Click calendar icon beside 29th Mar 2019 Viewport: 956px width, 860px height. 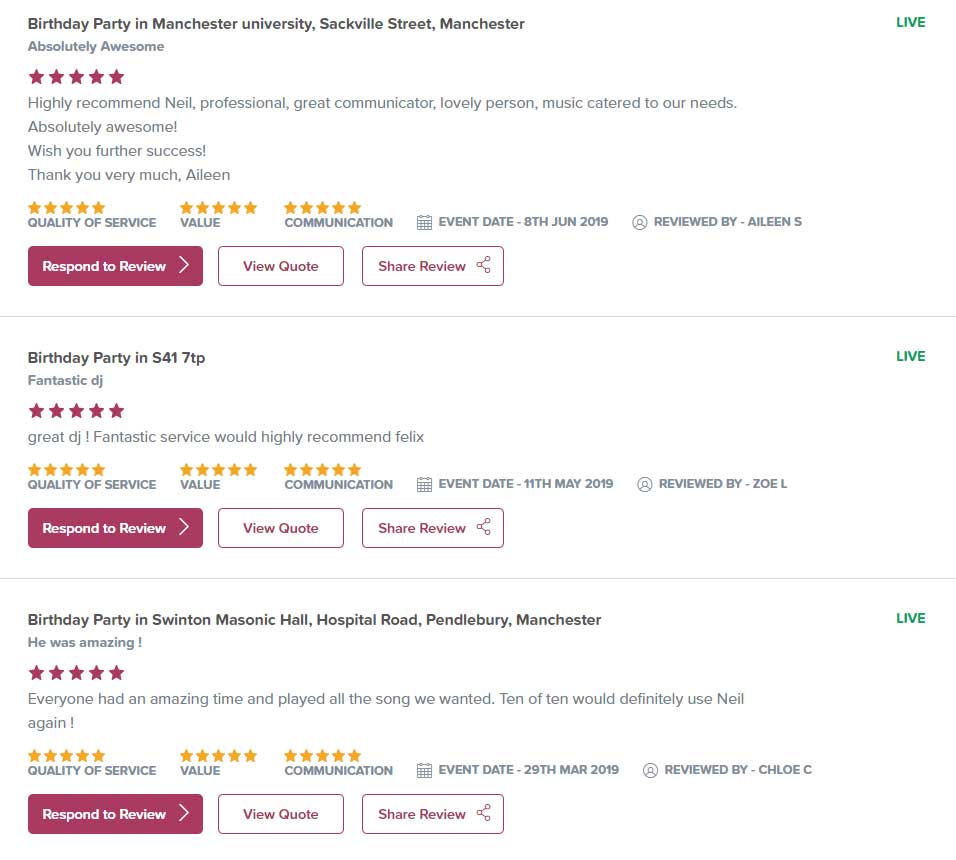pos(424,770)
